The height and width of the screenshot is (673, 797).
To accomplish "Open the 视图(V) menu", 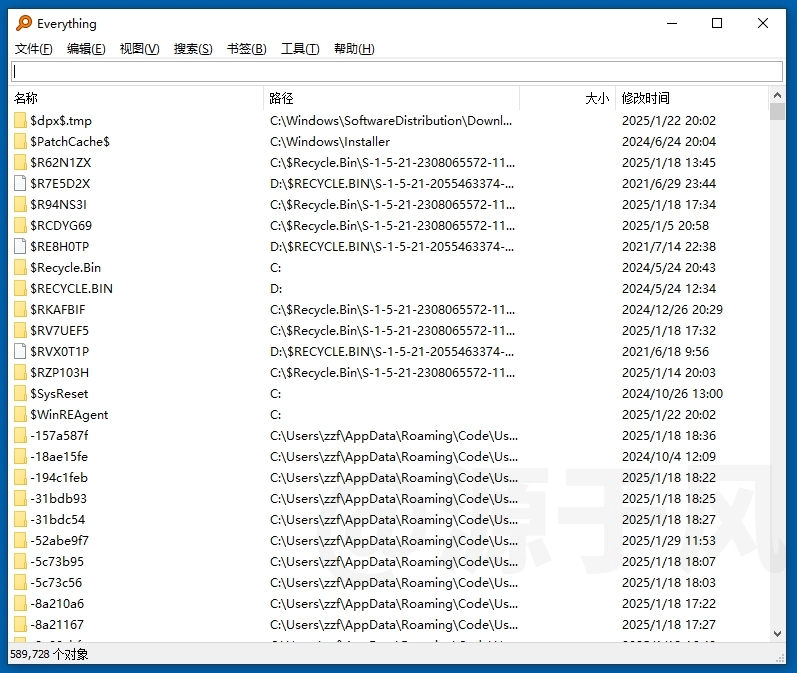I will point(139,49).
